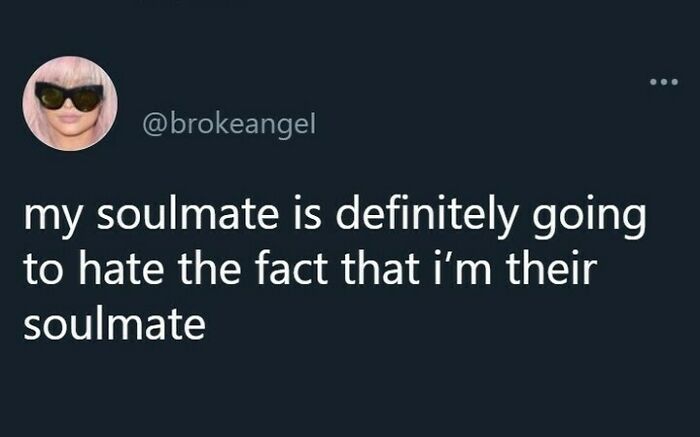
Task: Click the word "fact" in the tweet
Action: click(x=292, y=269)
